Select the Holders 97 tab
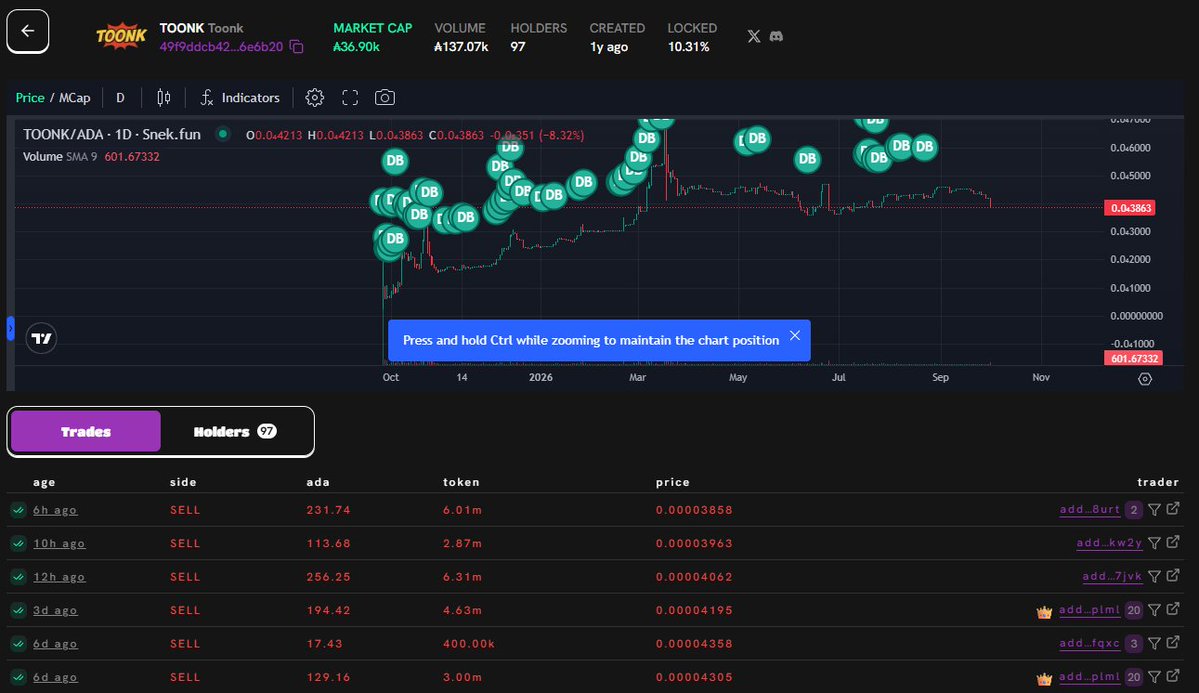This screenshot has width=1199, height=693. click(236, 431)
